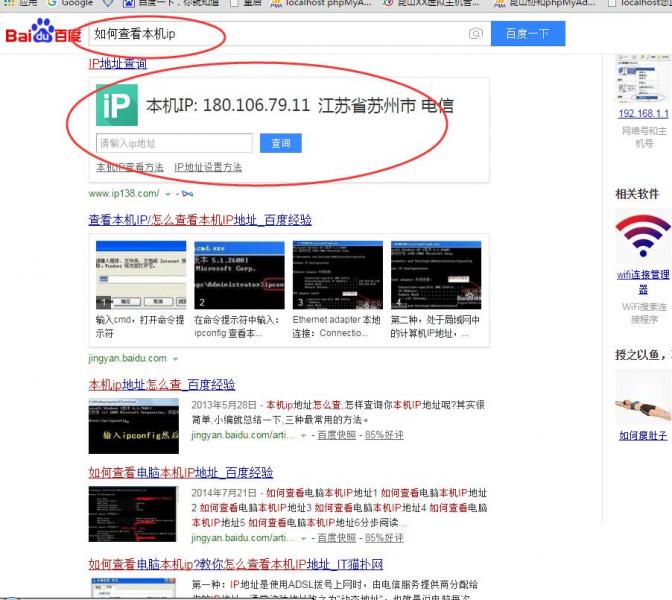Image resolution: width=672 pixels, height=600 pixels.
Task: Click the icon after the www.ip138.com arrow
Action: 187,194
